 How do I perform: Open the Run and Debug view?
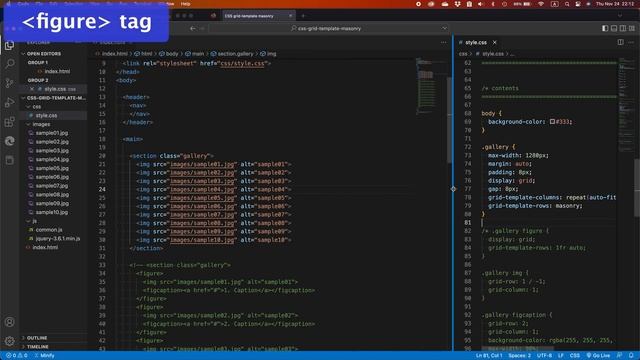[x=9, y=102]
